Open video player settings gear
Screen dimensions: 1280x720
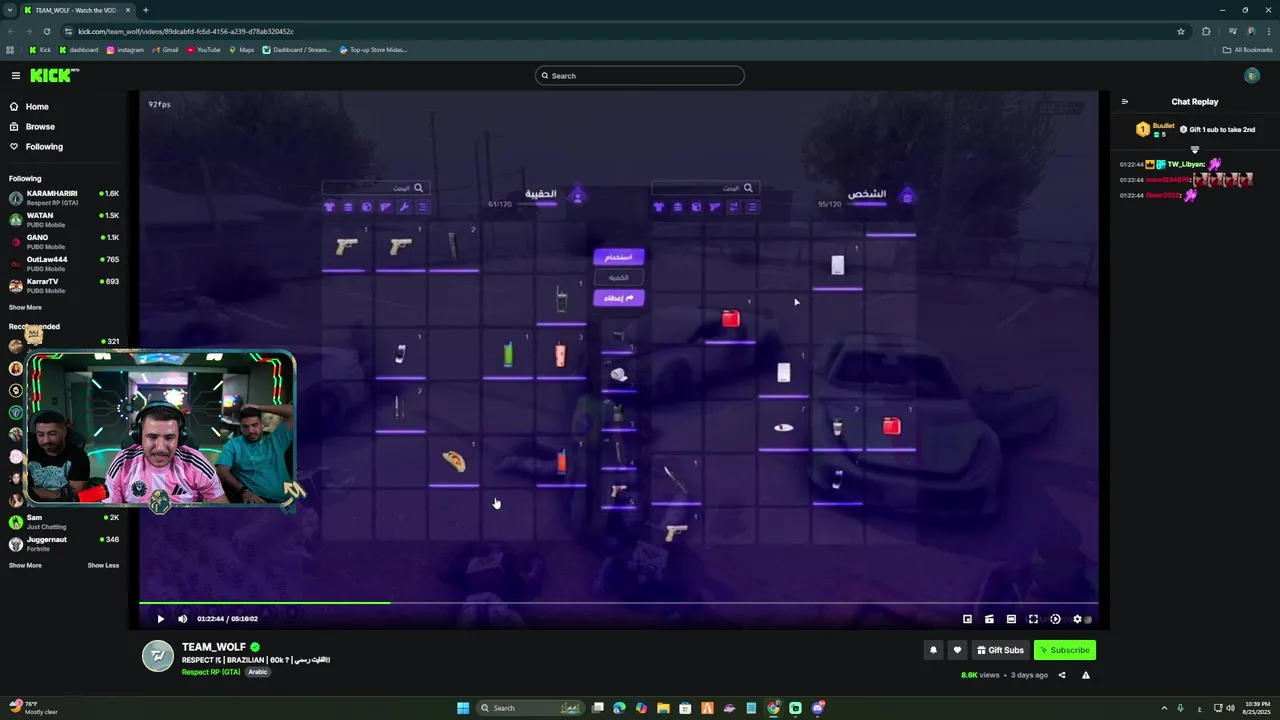[1077, 619]
